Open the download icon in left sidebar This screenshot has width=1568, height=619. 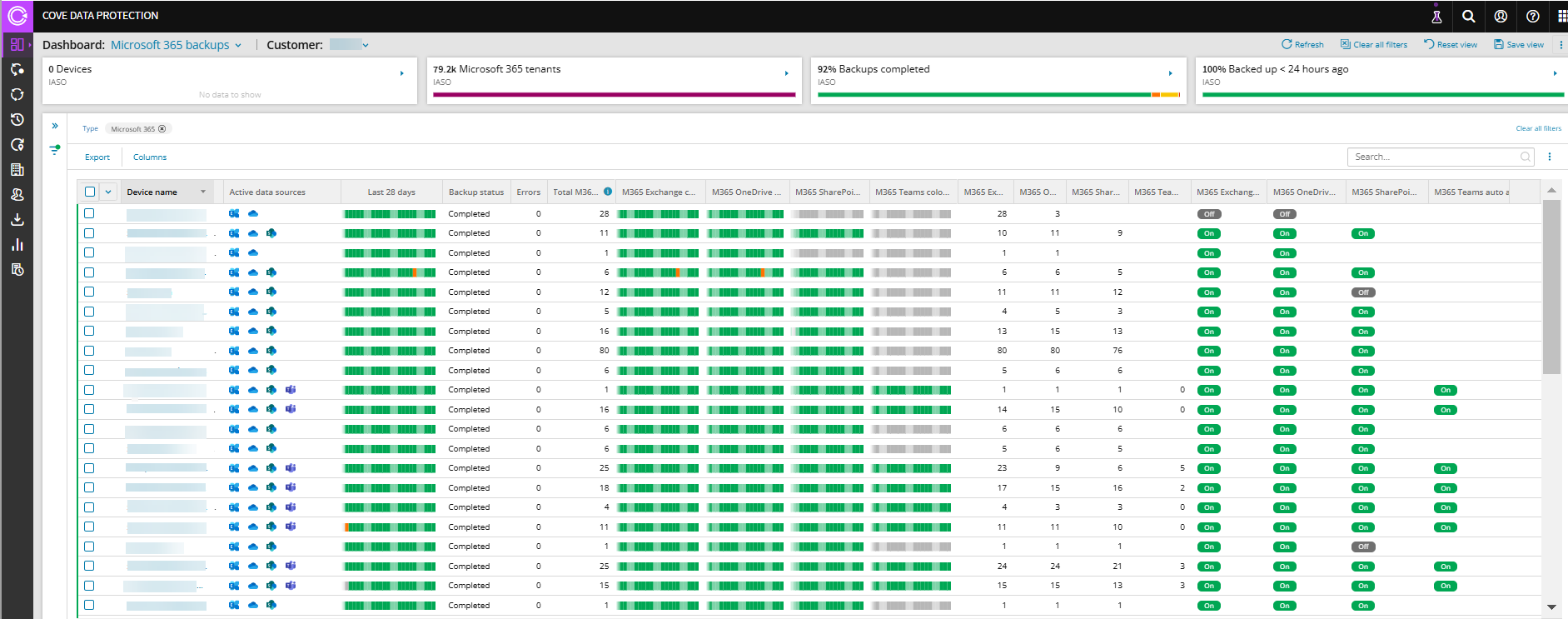[x=17, y=220]
